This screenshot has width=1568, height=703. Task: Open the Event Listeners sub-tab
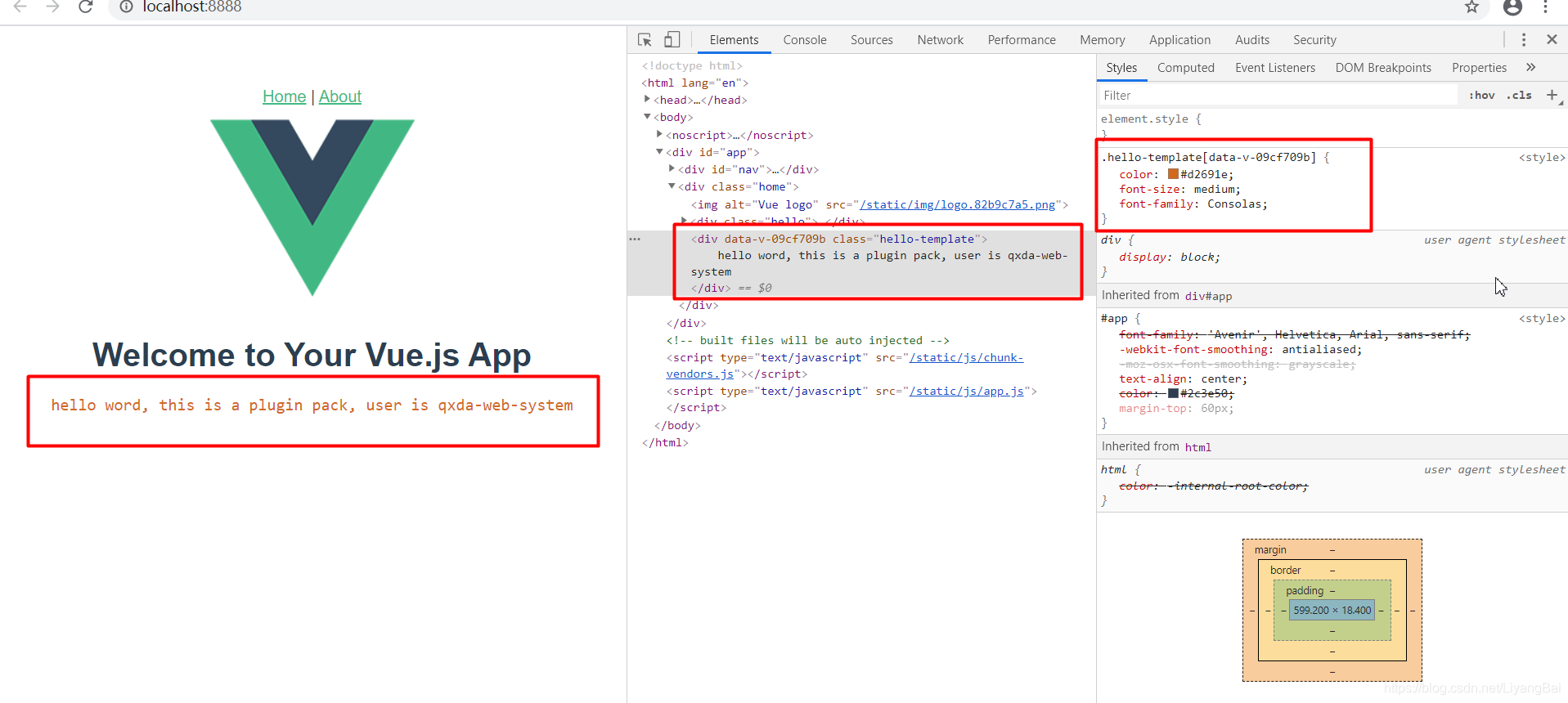tap(1275, 68)
